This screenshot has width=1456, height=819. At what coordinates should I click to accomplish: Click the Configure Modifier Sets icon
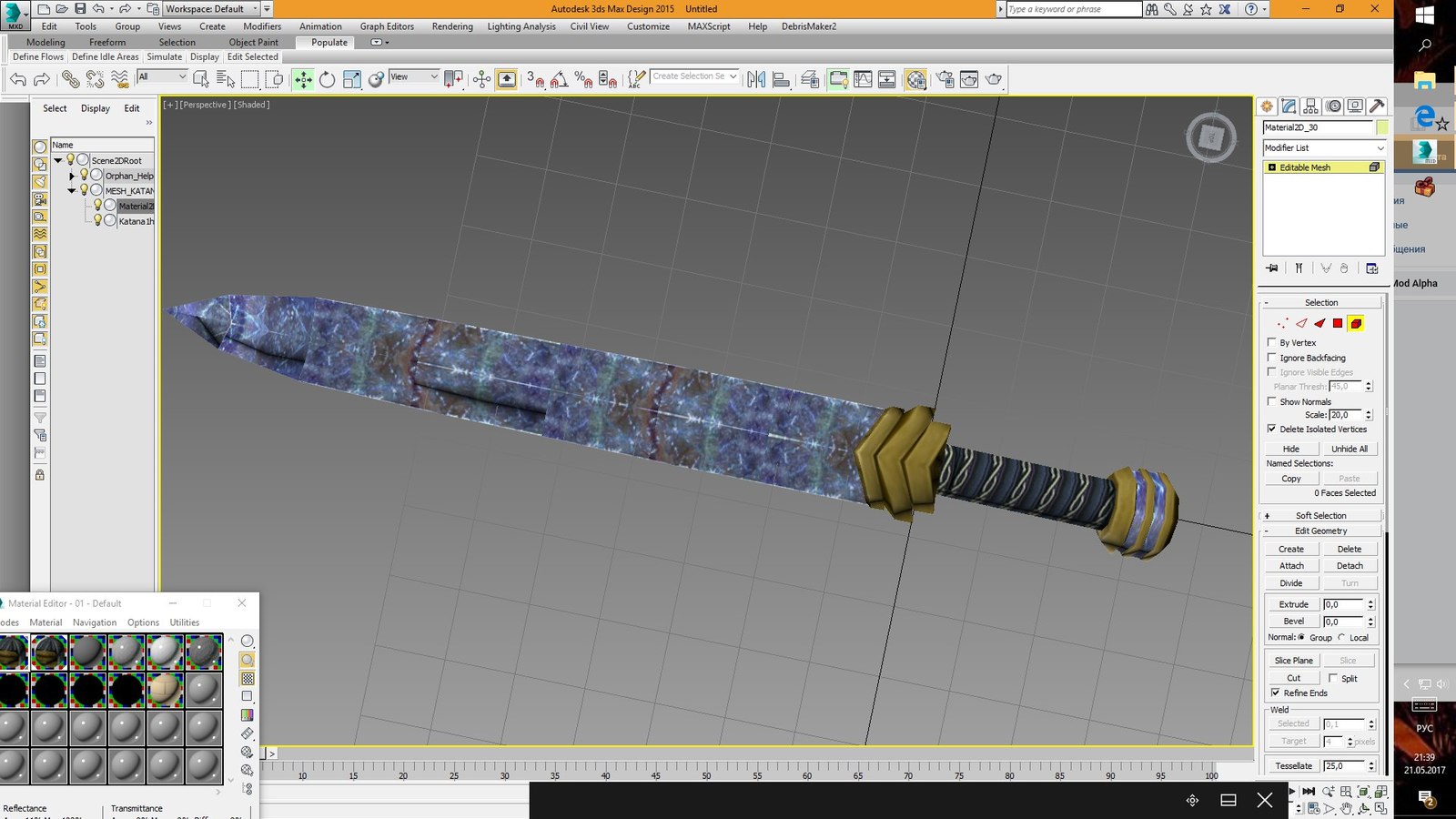[1371, 268]
